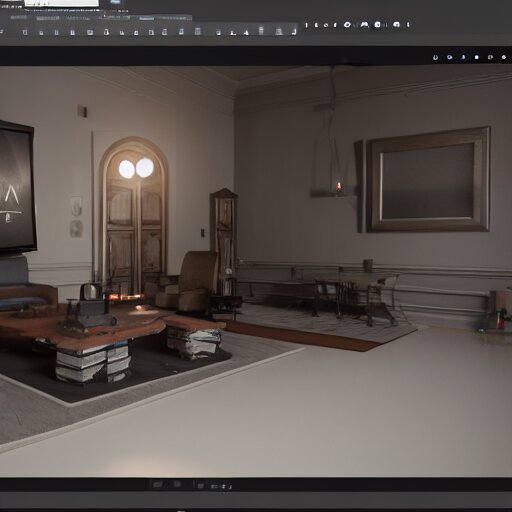Open the gear-like icon at viewport header's end
This screenshot has height=512, width=512.
tap(504, 57)
